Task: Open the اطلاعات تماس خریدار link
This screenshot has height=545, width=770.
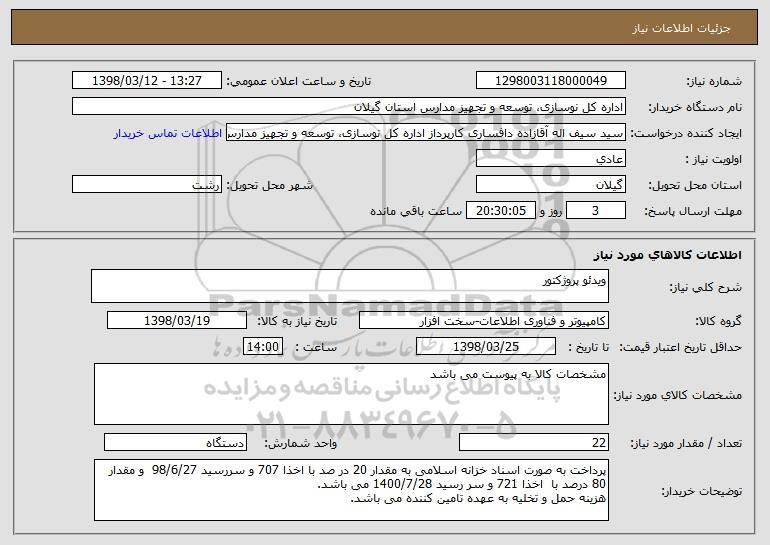Action: [x=168, y=133]
